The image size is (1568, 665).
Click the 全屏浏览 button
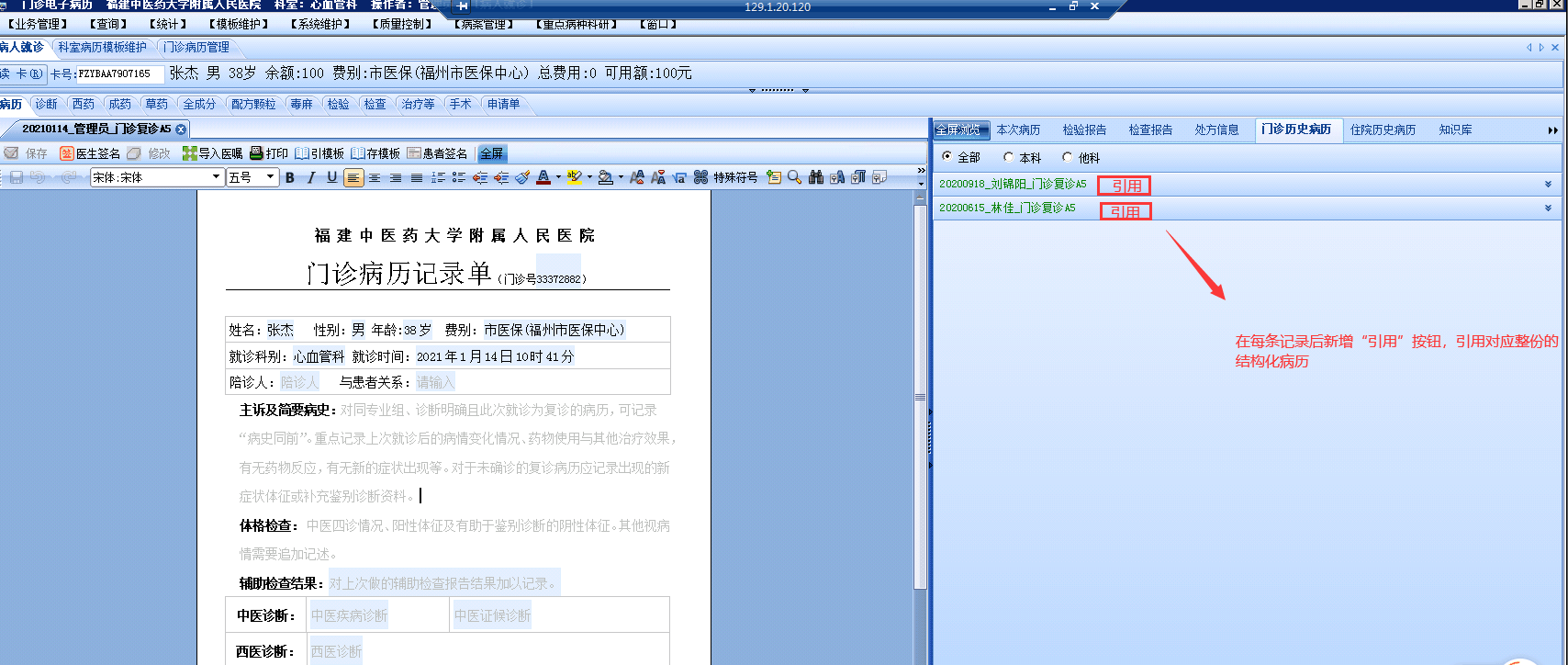[960, 130]
